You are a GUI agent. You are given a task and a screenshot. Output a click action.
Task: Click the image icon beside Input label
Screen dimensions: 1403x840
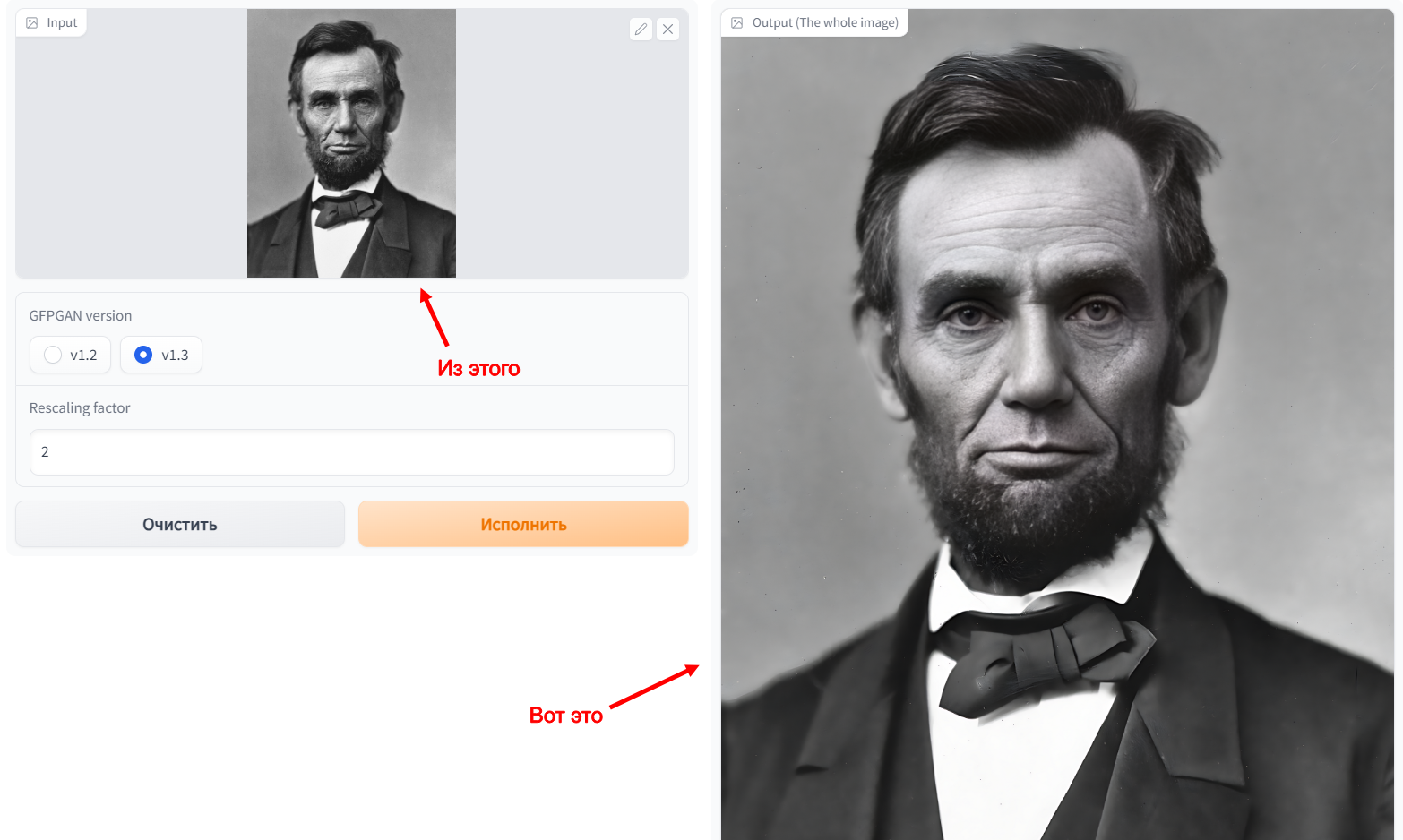tap(32, 22)
